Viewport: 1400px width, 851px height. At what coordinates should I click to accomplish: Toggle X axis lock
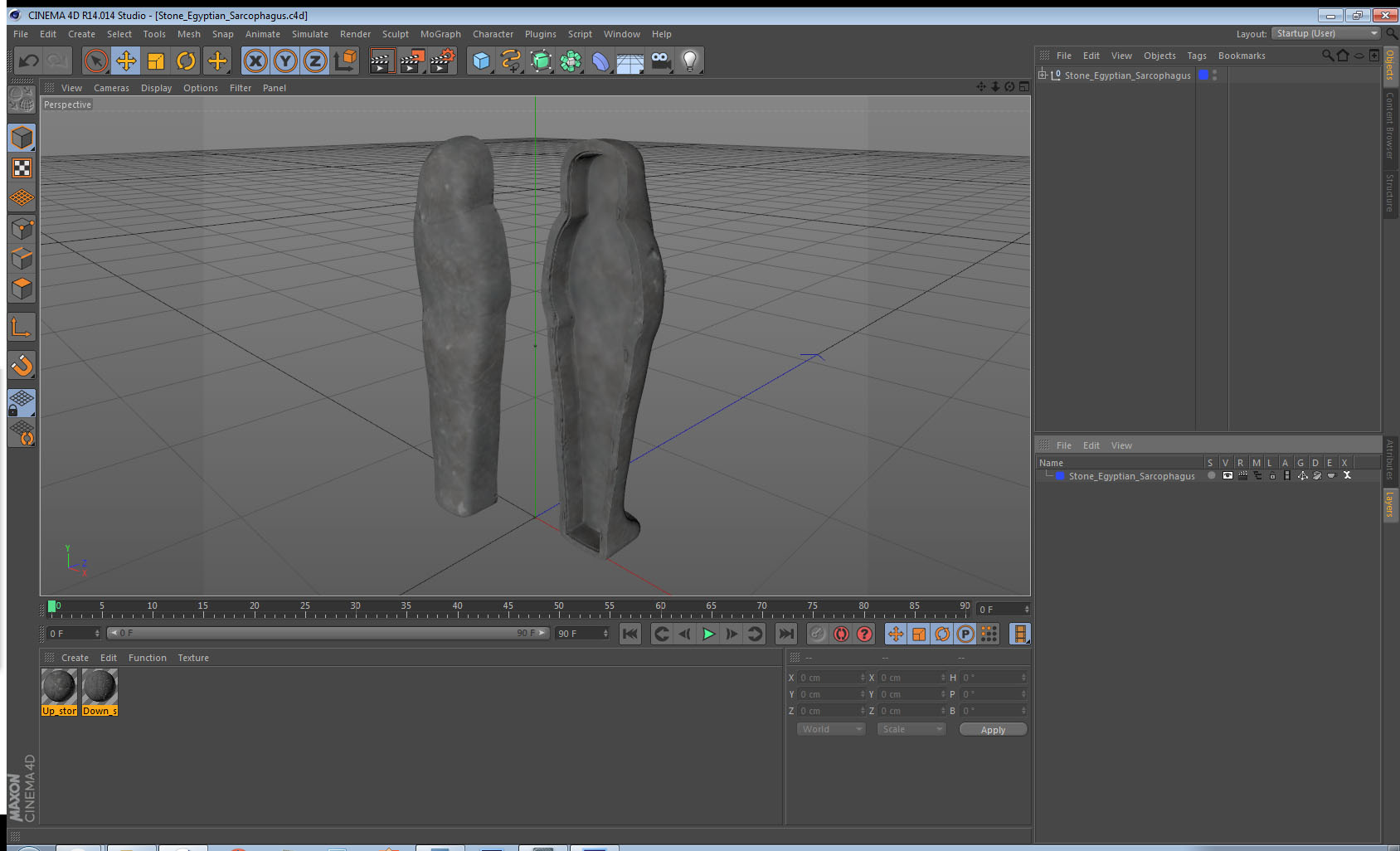click(x=255, y=61)
